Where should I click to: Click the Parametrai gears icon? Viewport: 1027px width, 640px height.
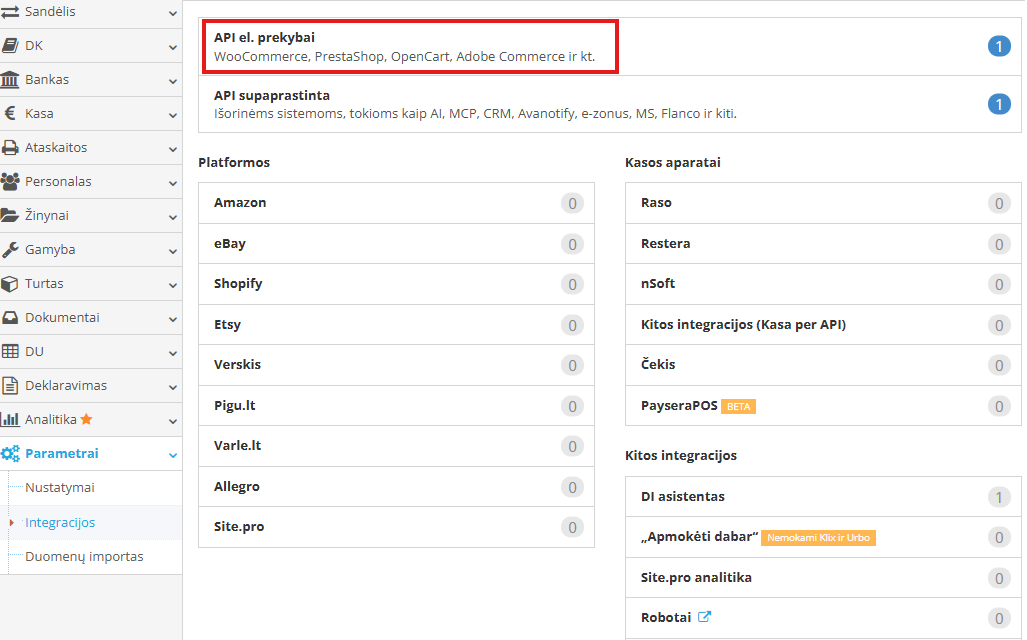pos(10,453)
